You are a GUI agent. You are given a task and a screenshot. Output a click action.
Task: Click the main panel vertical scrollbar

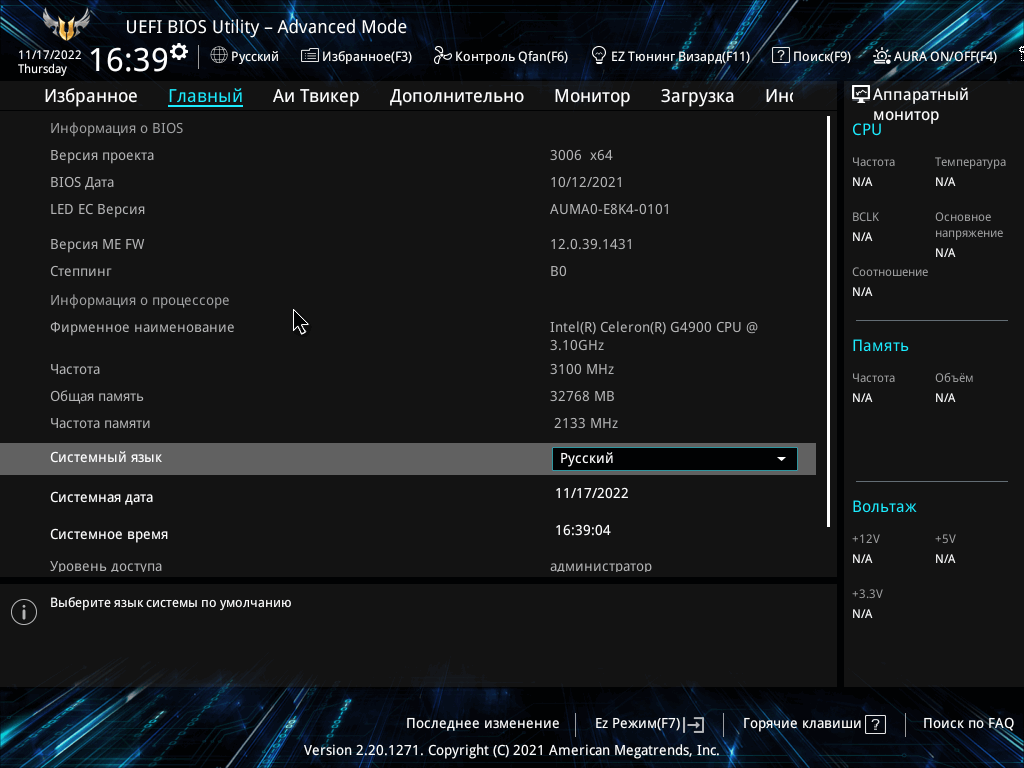[829, 321]
